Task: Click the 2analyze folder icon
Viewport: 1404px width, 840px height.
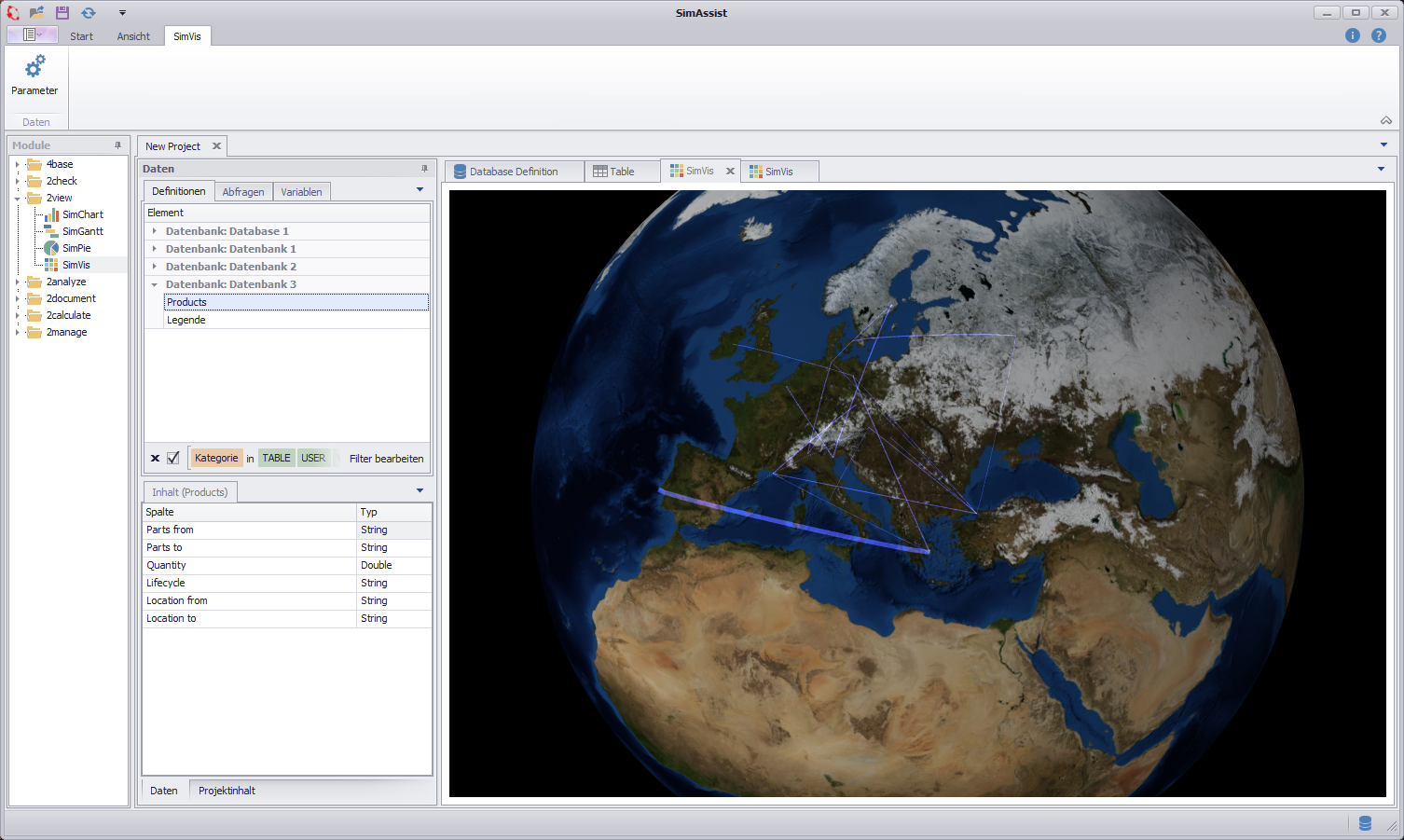Action: (x=34, y=282)
